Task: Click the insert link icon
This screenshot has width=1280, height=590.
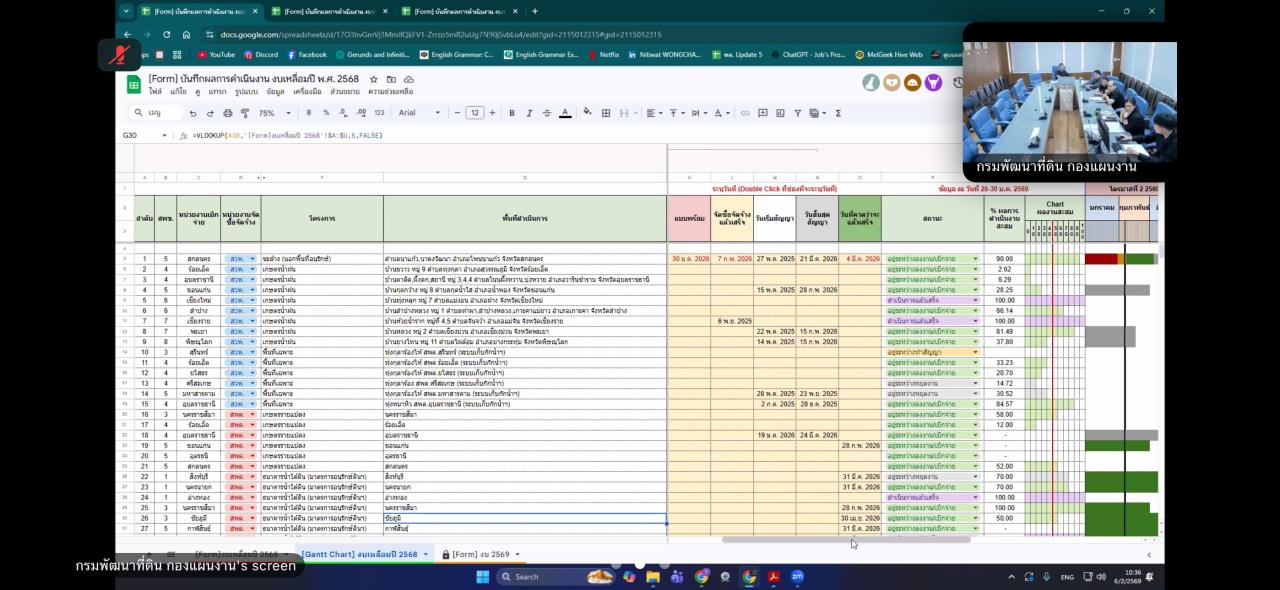Action: pos(745,113)
